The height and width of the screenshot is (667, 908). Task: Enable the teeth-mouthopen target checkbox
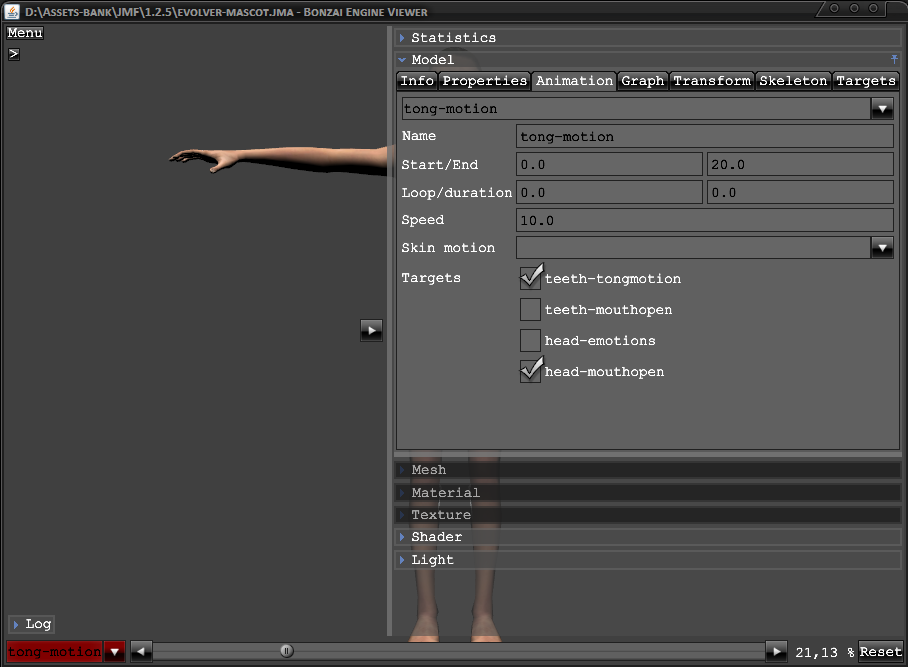pos(530,310)
